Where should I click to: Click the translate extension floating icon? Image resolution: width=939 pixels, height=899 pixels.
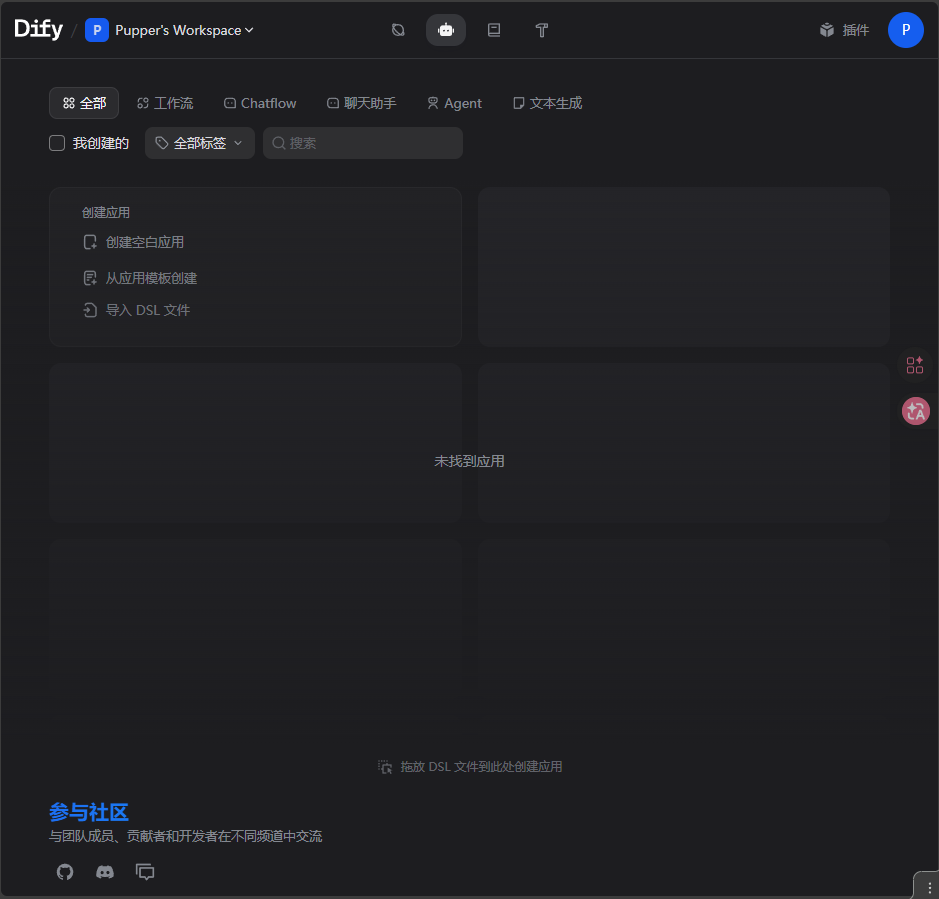pyautogui.click(x=915, y=411)
